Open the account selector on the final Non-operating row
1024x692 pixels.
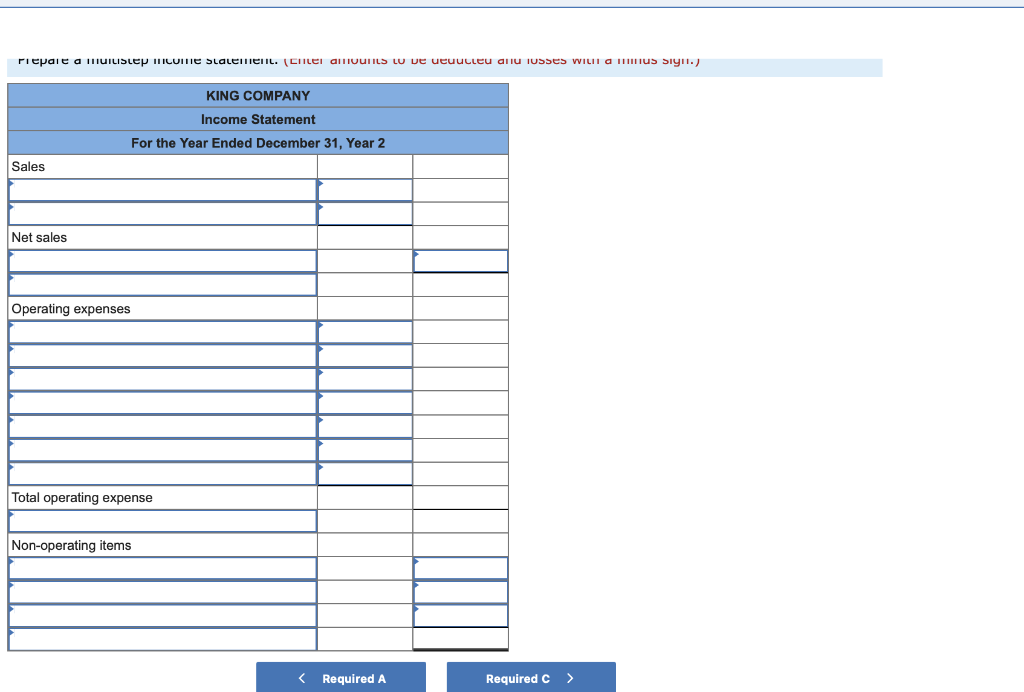click(162, 639)
